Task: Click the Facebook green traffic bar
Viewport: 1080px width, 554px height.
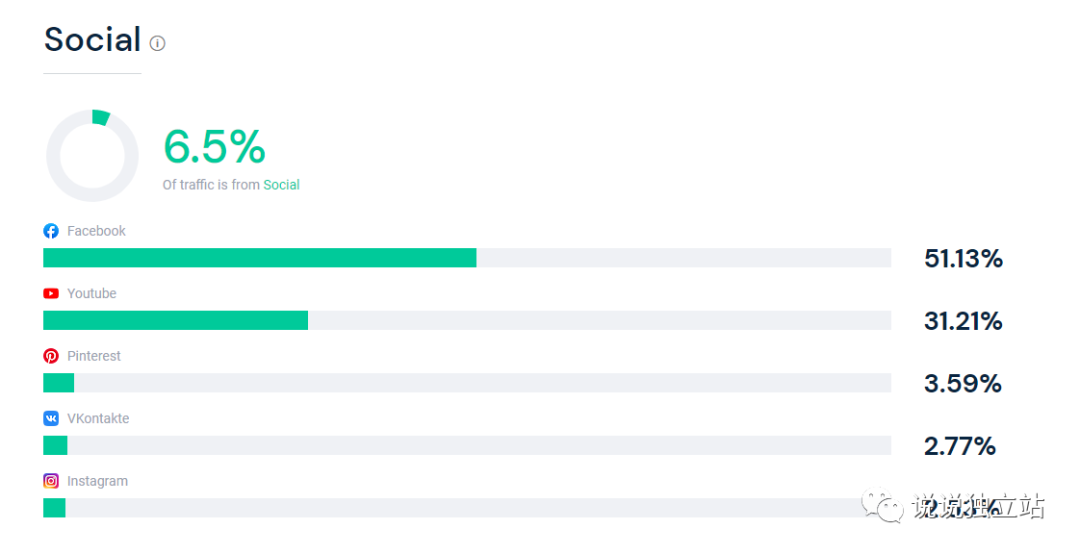Action: (260, 258)
